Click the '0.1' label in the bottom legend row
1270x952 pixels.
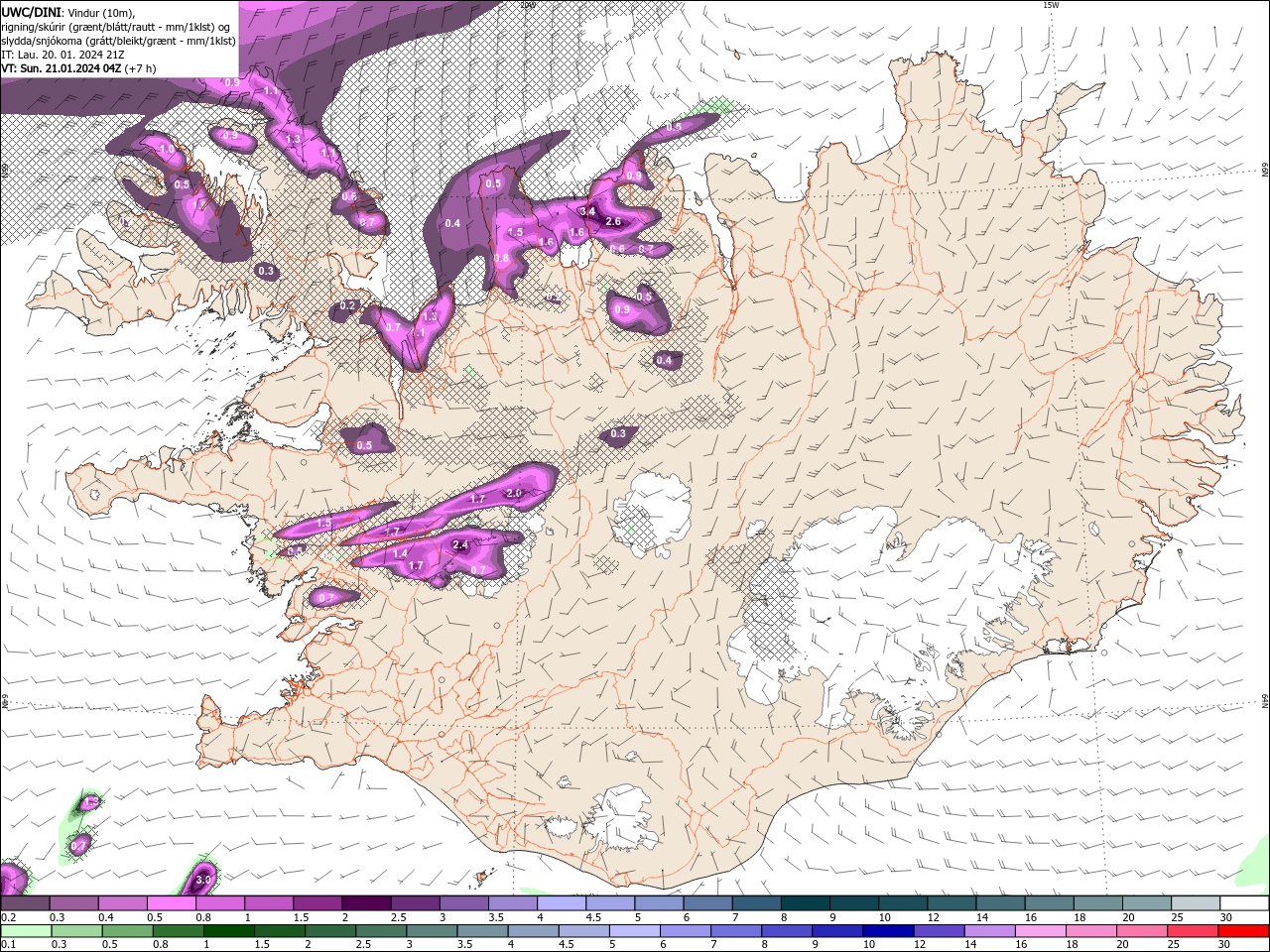tap(8, 945)
